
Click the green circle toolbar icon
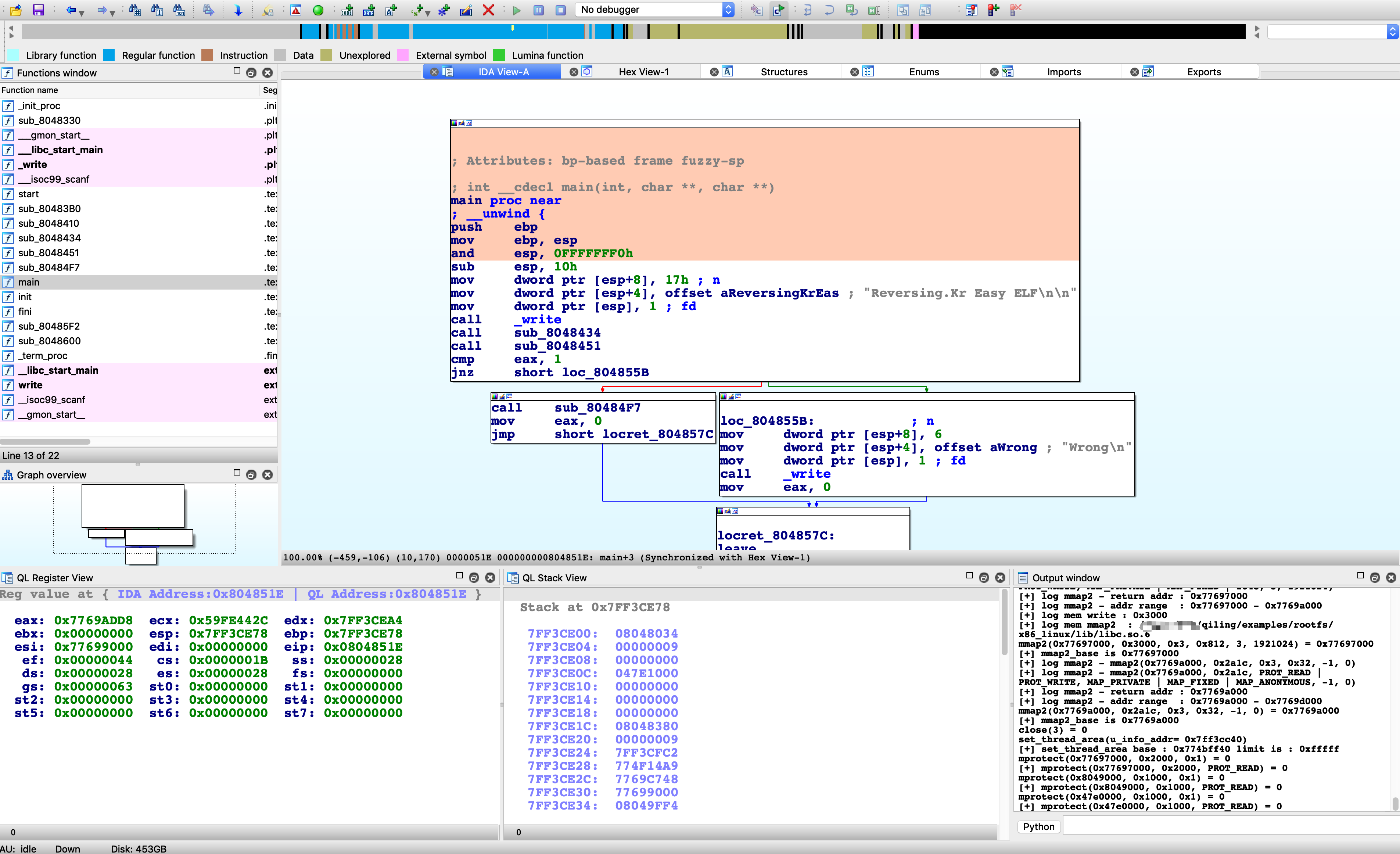pos(318,10)
